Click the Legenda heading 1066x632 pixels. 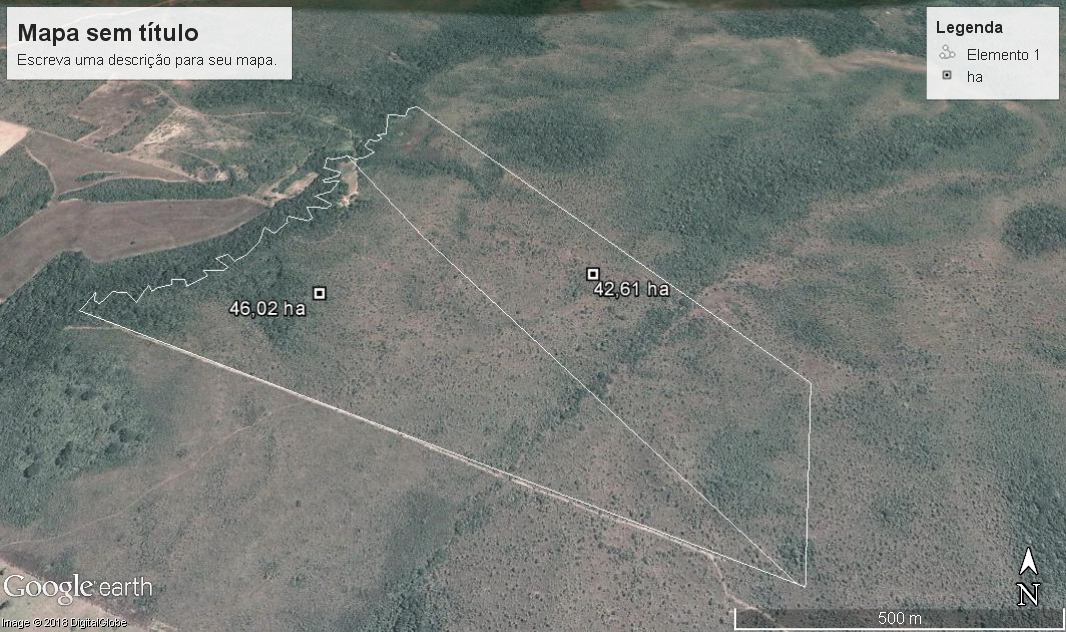coord(969,28)
